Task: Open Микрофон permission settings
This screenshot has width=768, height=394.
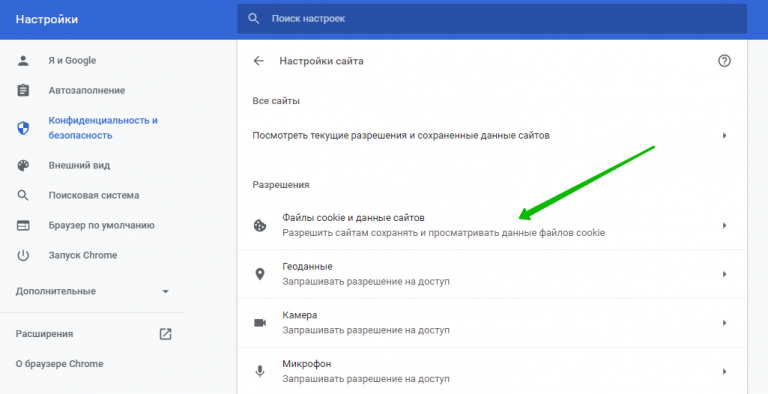Action: coord(492,371)
